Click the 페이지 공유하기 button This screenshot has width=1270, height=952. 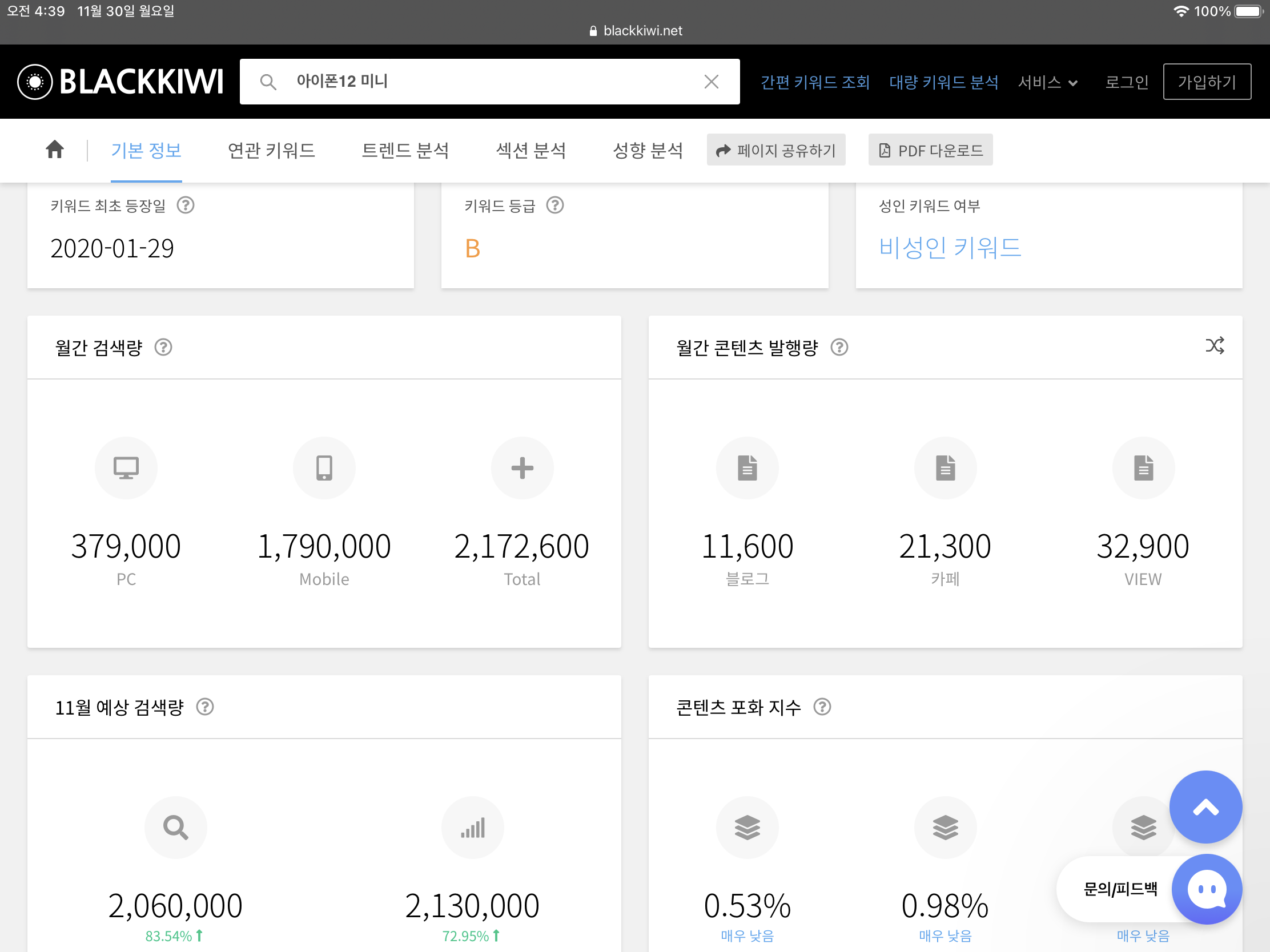click(775, 150)
